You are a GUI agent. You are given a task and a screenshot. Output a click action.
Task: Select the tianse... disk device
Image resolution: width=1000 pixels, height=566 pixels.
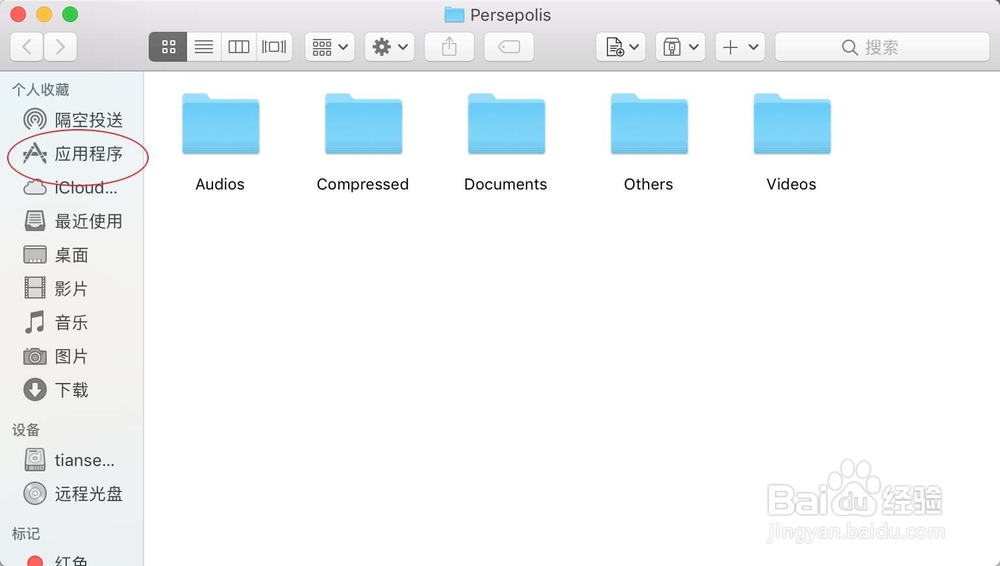pos(69,459)
